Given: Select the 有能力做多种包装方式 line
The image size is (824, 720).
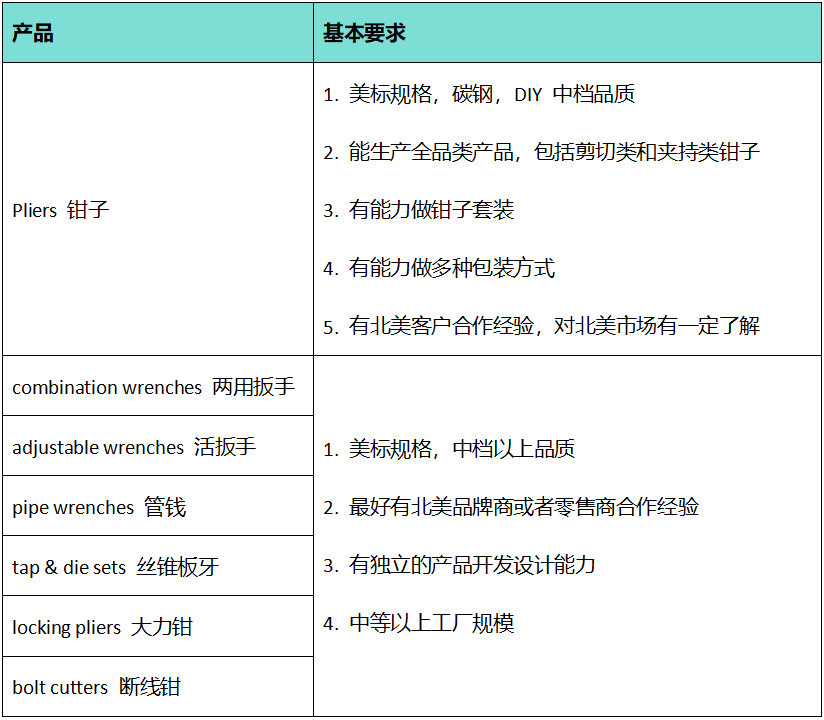Looking at the screenshot, I should click(x=438, y=268).
